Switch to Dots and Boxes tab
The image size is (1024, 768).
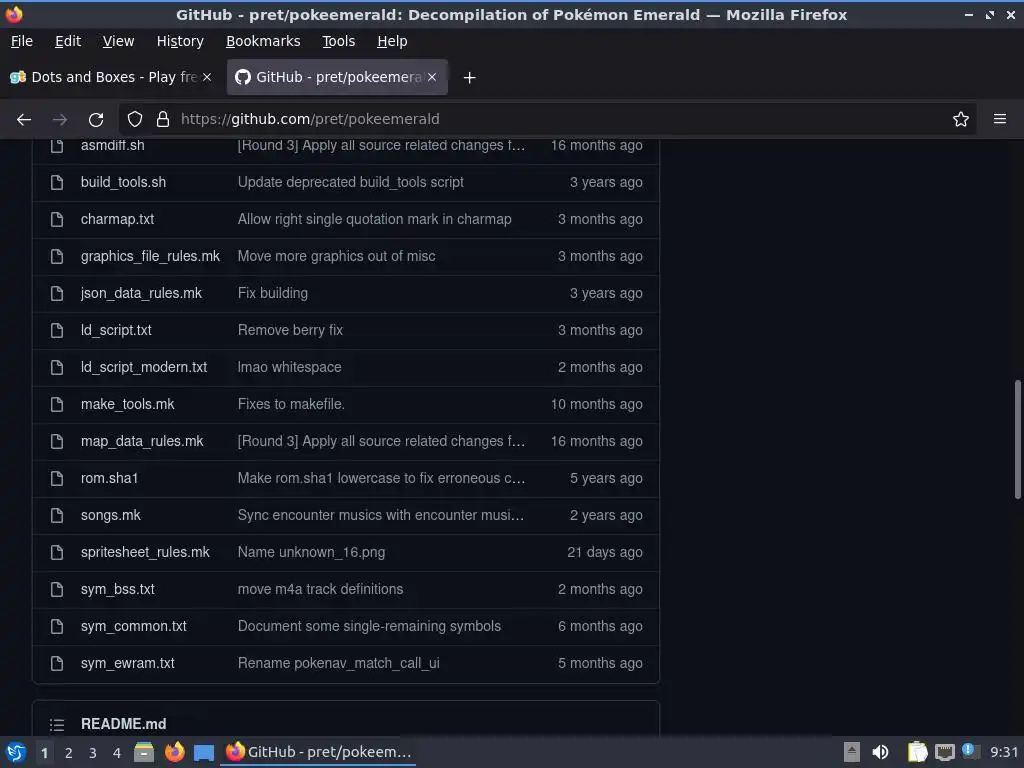pos(111,77)
